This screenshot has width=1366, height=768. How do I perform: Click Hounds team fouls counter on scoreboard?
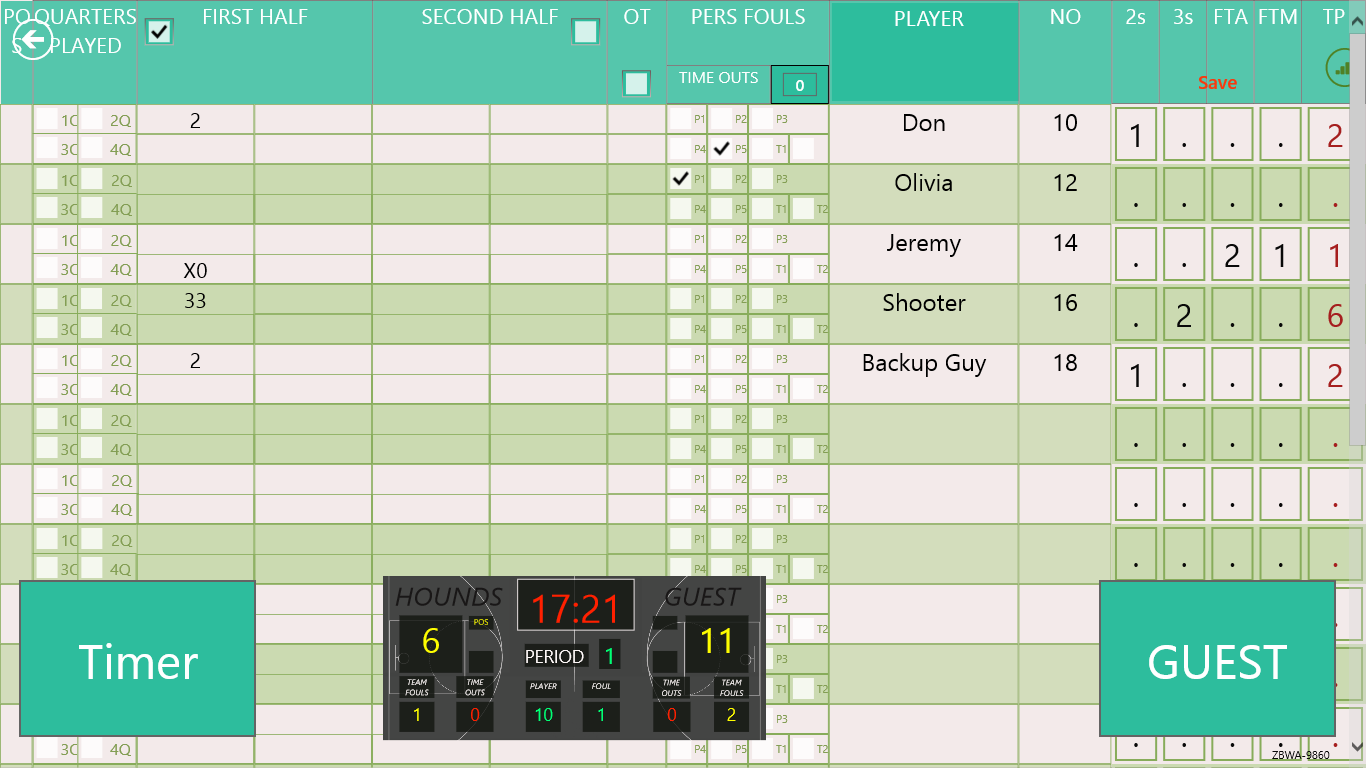click(417, 715)
